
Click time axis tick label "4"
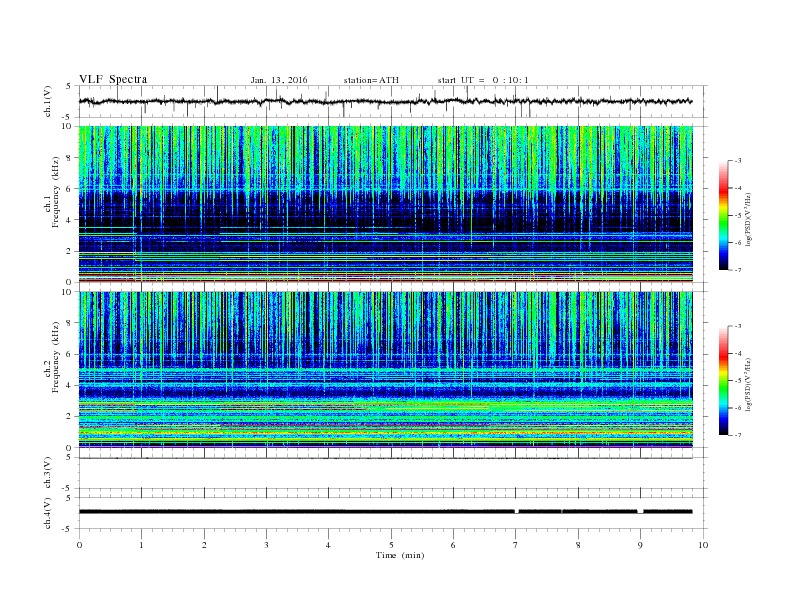coord(328,545)
